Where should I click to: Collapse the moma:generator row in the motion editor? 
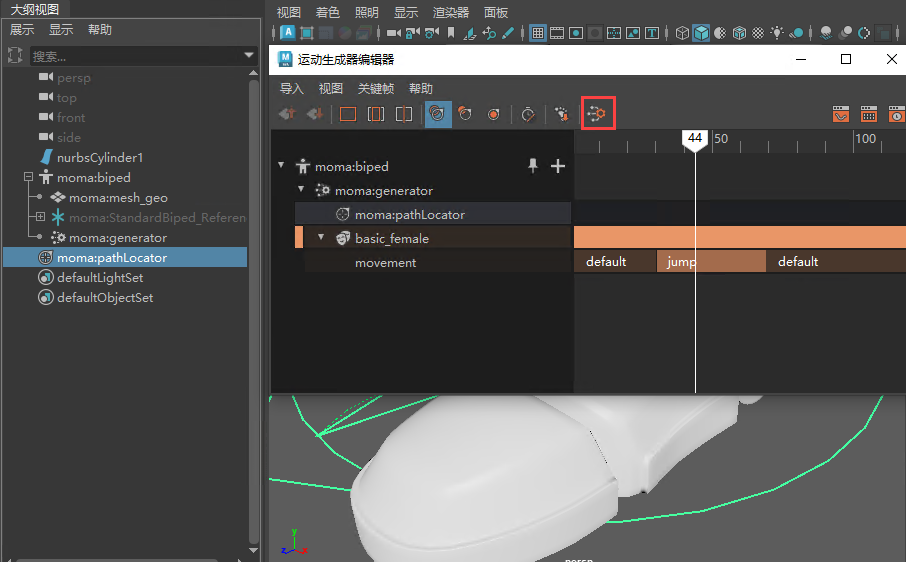click(x=301, y=189)
